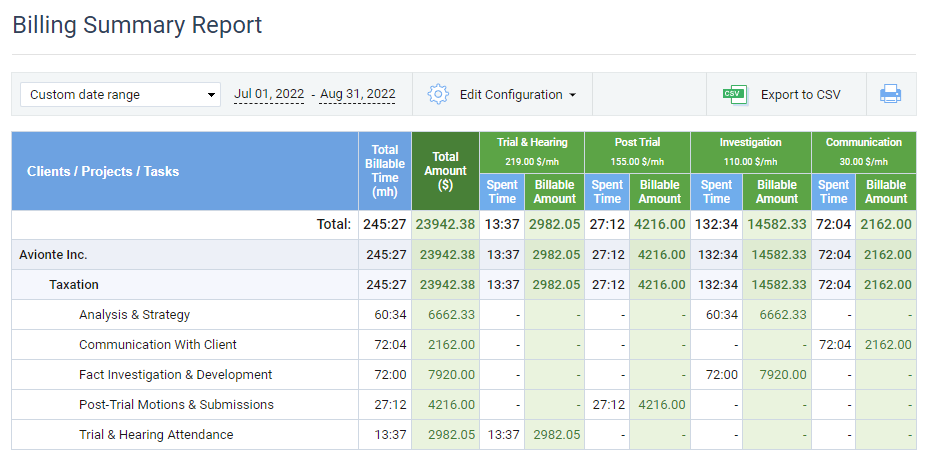This screenshot has width=929, height=461.
Task: Click the gear icon beside Edit Configuration
Action: (x=438, y=95)
